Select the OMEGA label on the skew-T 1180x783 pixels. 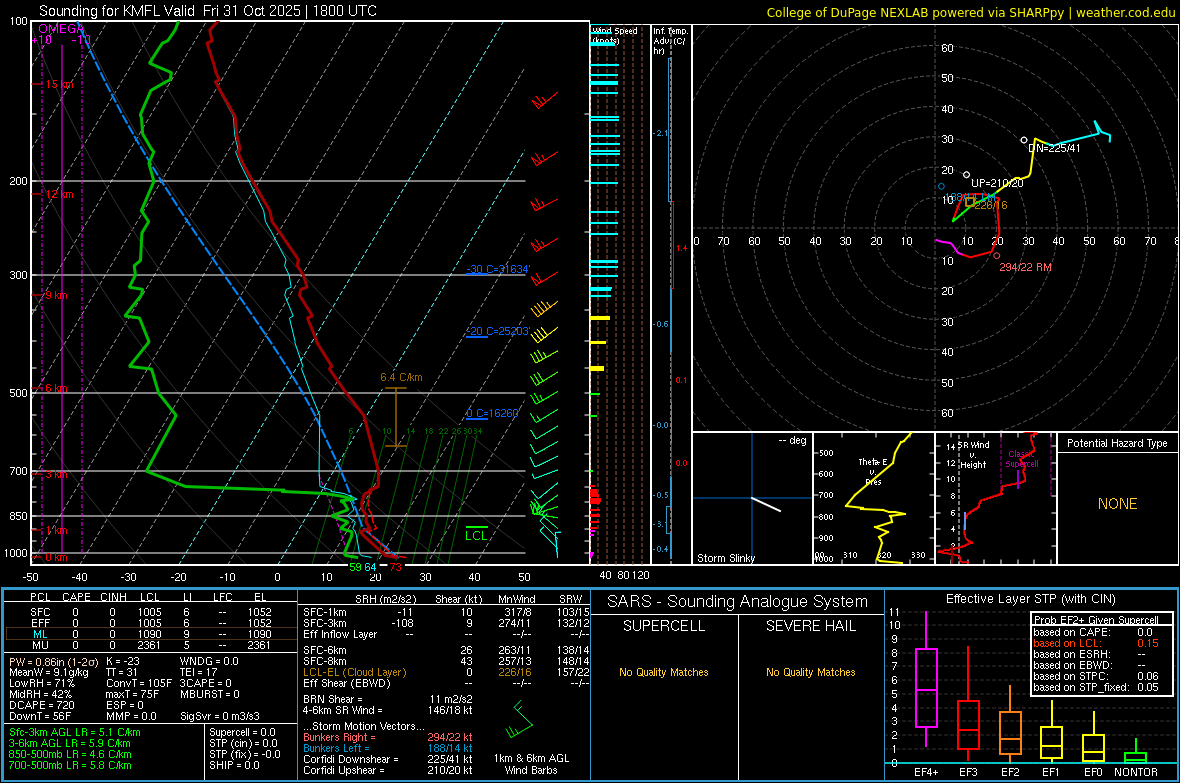pyautogui.click(x=61, y=29)
